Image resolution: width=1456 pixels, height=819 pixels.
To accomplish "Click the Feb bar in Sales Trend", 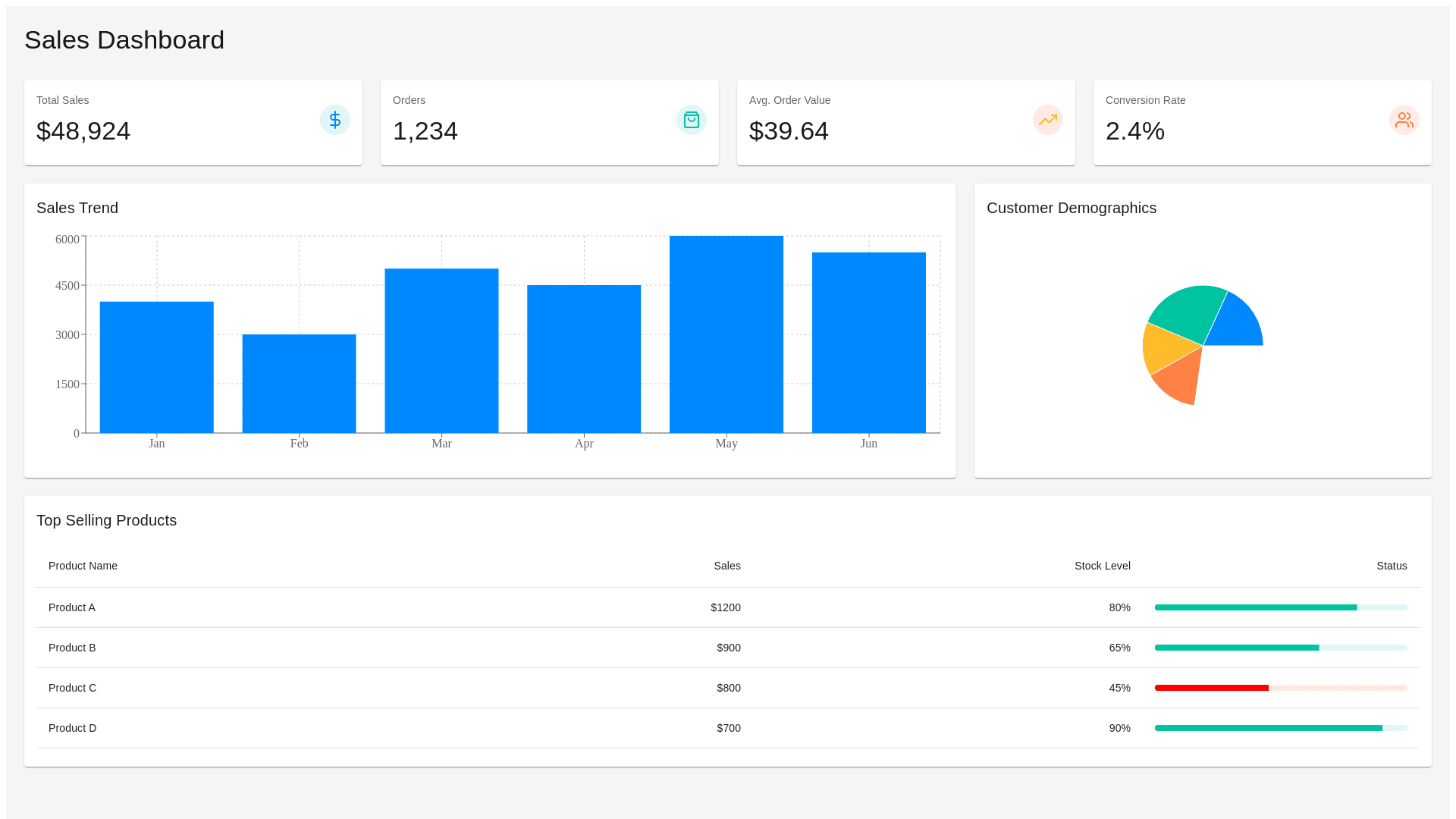I will click(x=299, y=384).
